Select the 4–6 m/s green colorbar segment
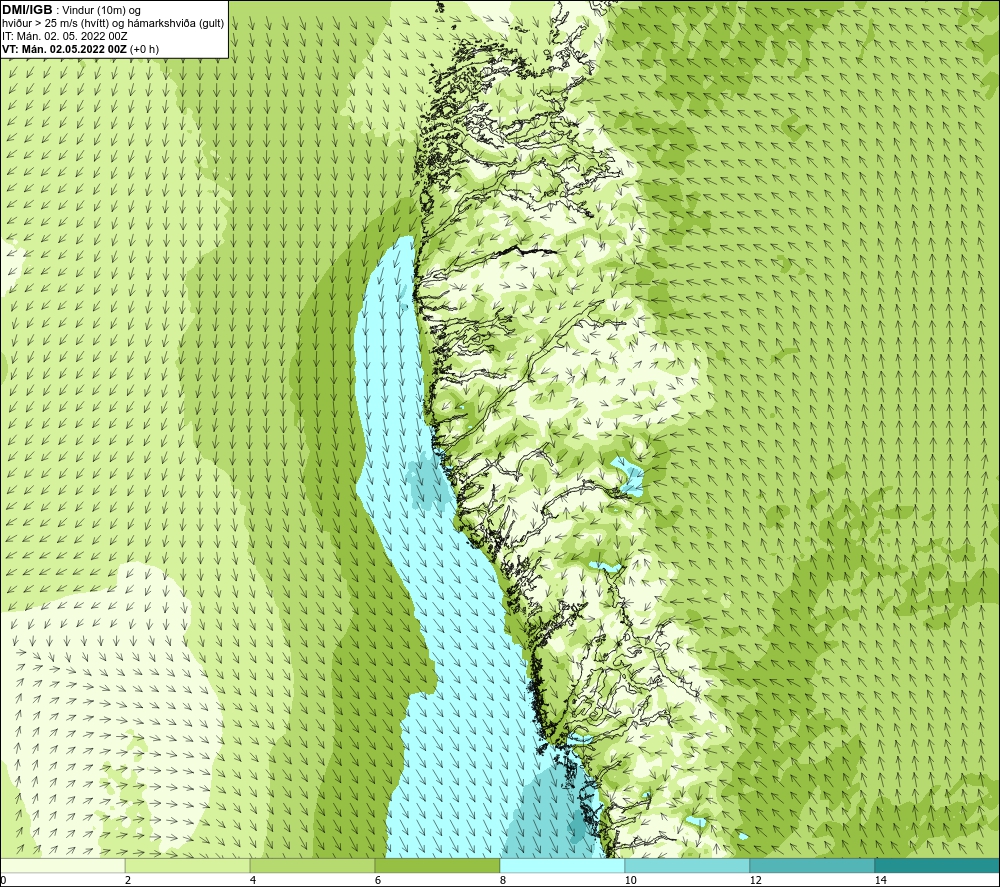 click(312, 866)
